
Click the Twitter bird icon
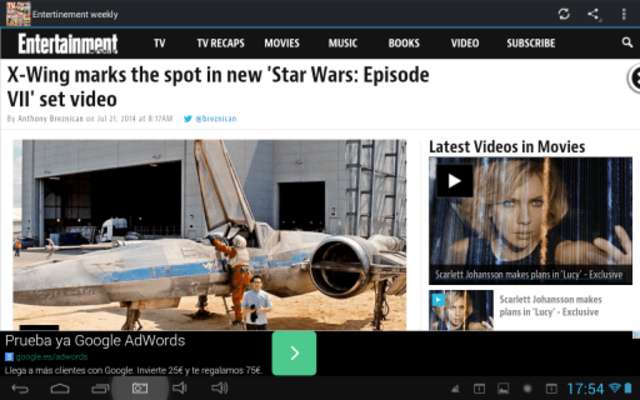point(188,119)
